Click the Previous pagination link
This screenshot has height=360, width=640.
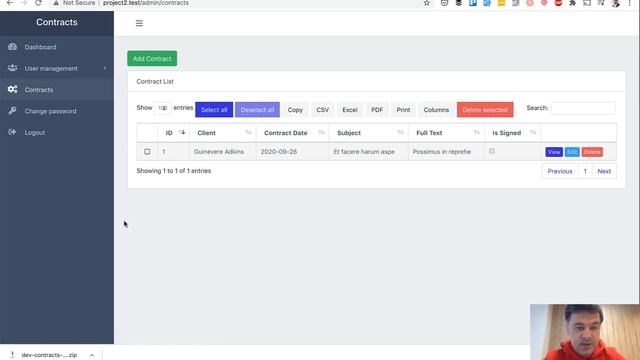(x=560, y=171)
